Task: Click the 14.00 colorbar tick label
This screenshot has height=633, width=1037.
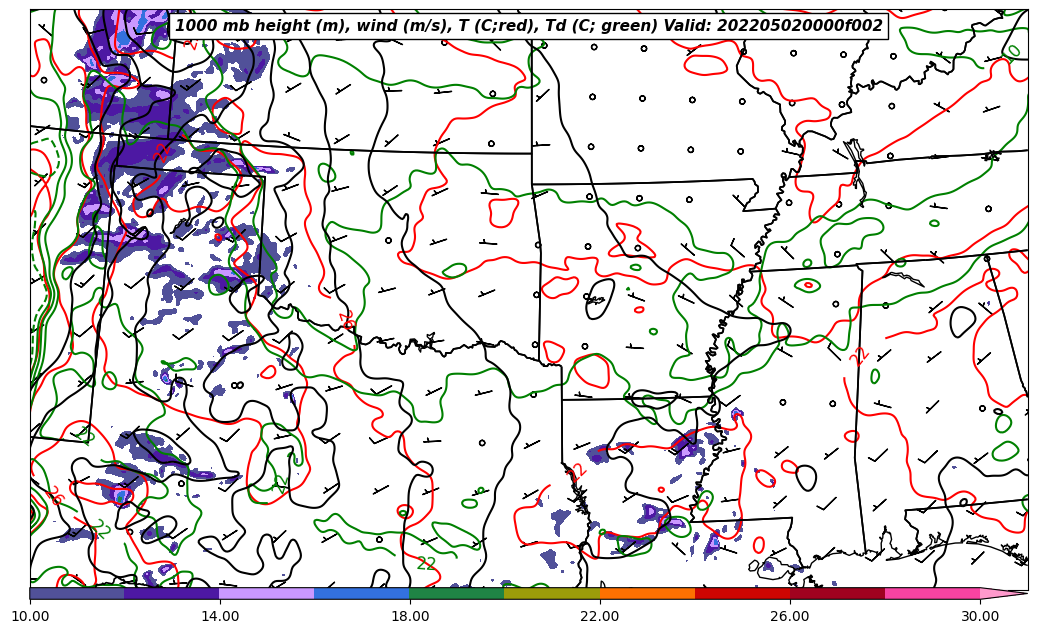Action: click(220, 616)
